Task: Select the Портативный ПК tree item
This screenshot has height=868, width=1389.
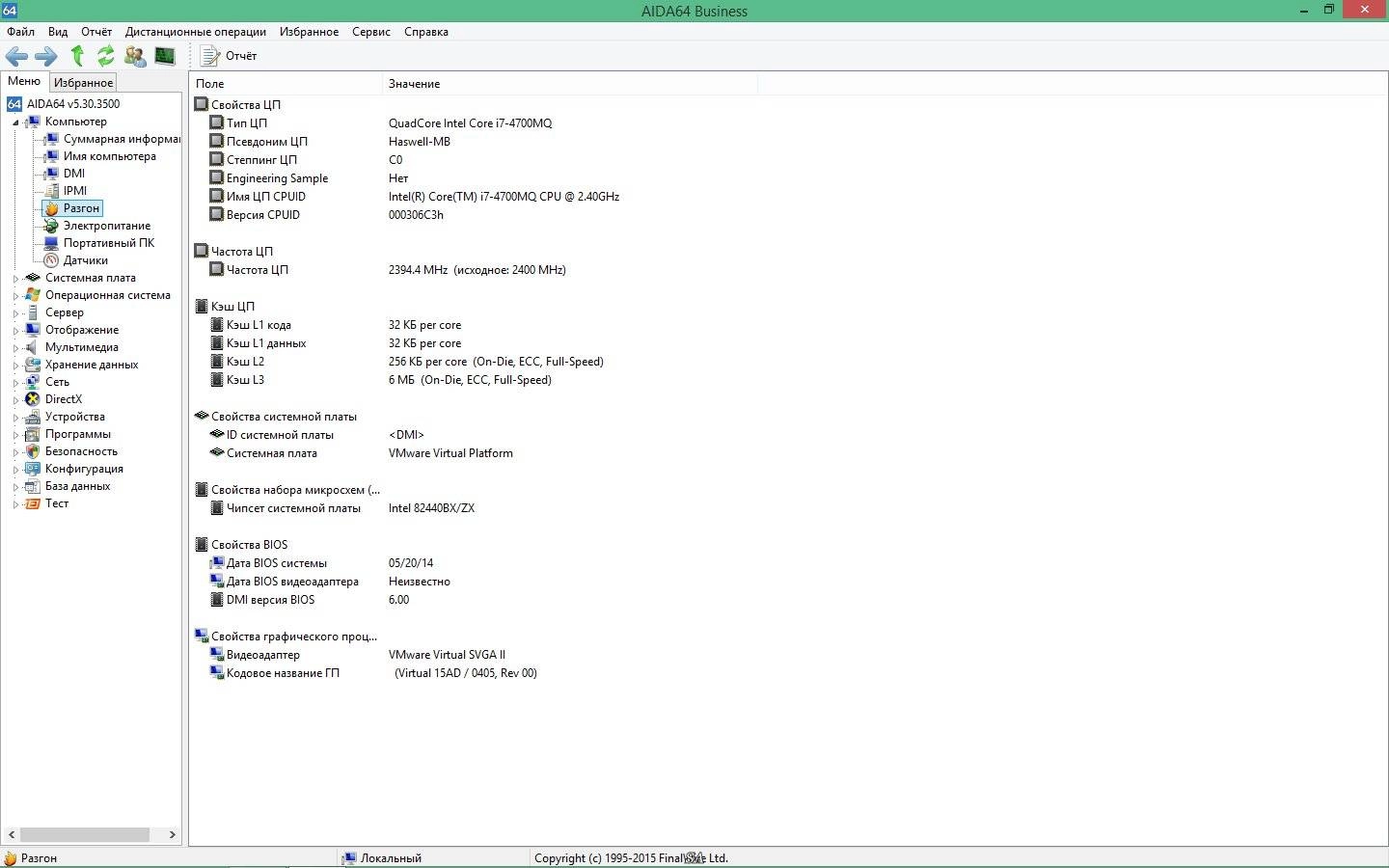Action: point(108,243)
